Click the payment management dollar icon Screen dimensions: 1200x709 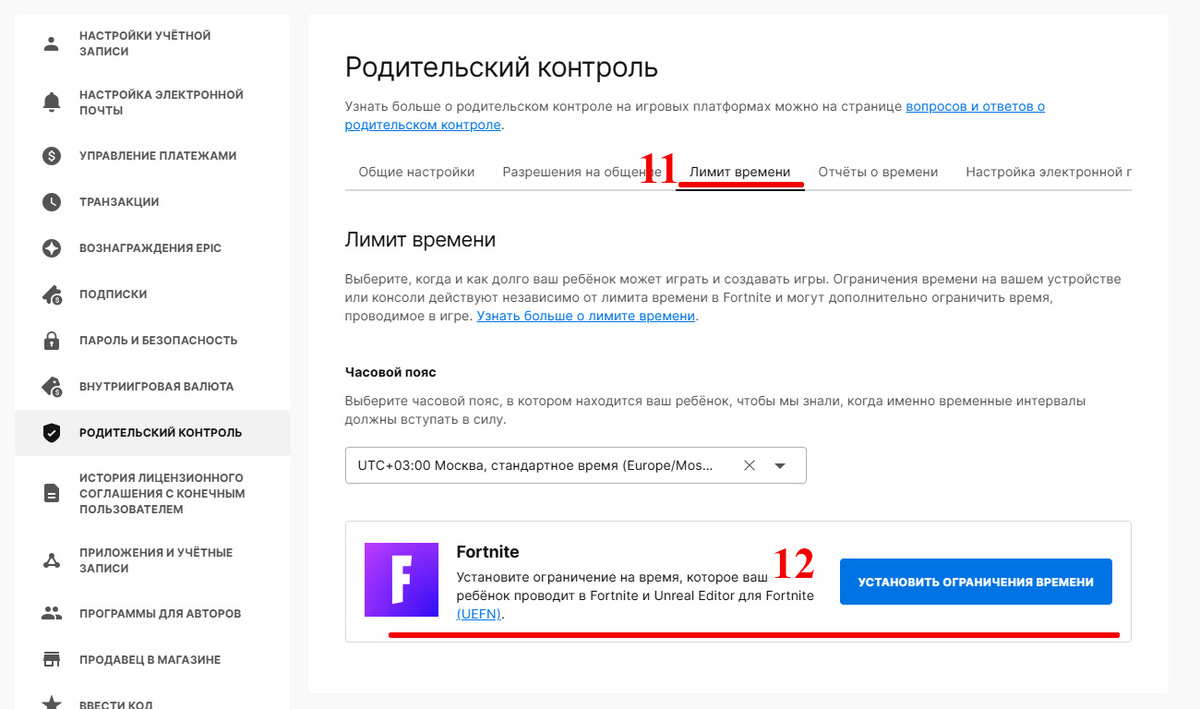(51, 156)
